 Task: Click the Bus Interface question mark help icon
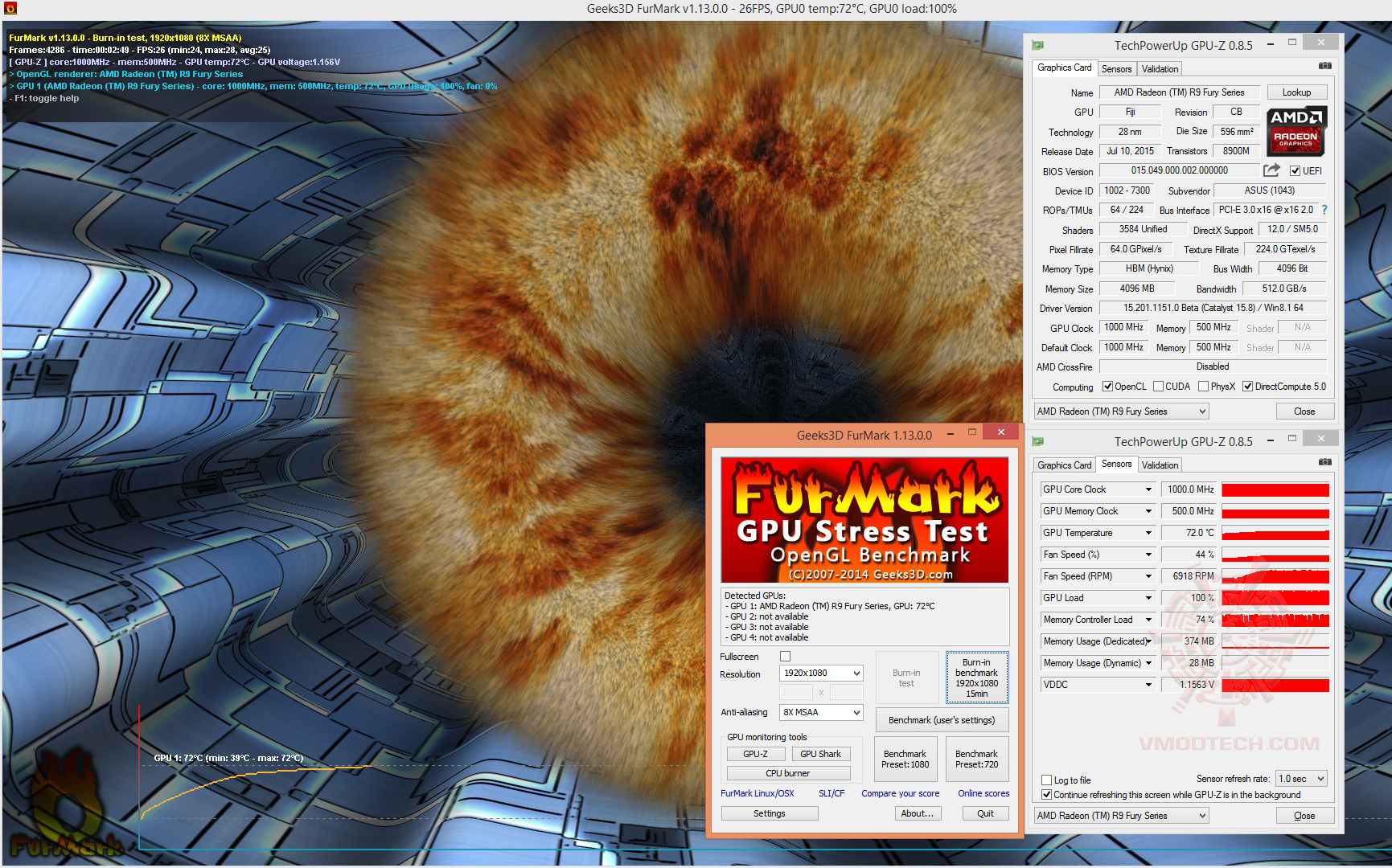tap(1324, 210)
